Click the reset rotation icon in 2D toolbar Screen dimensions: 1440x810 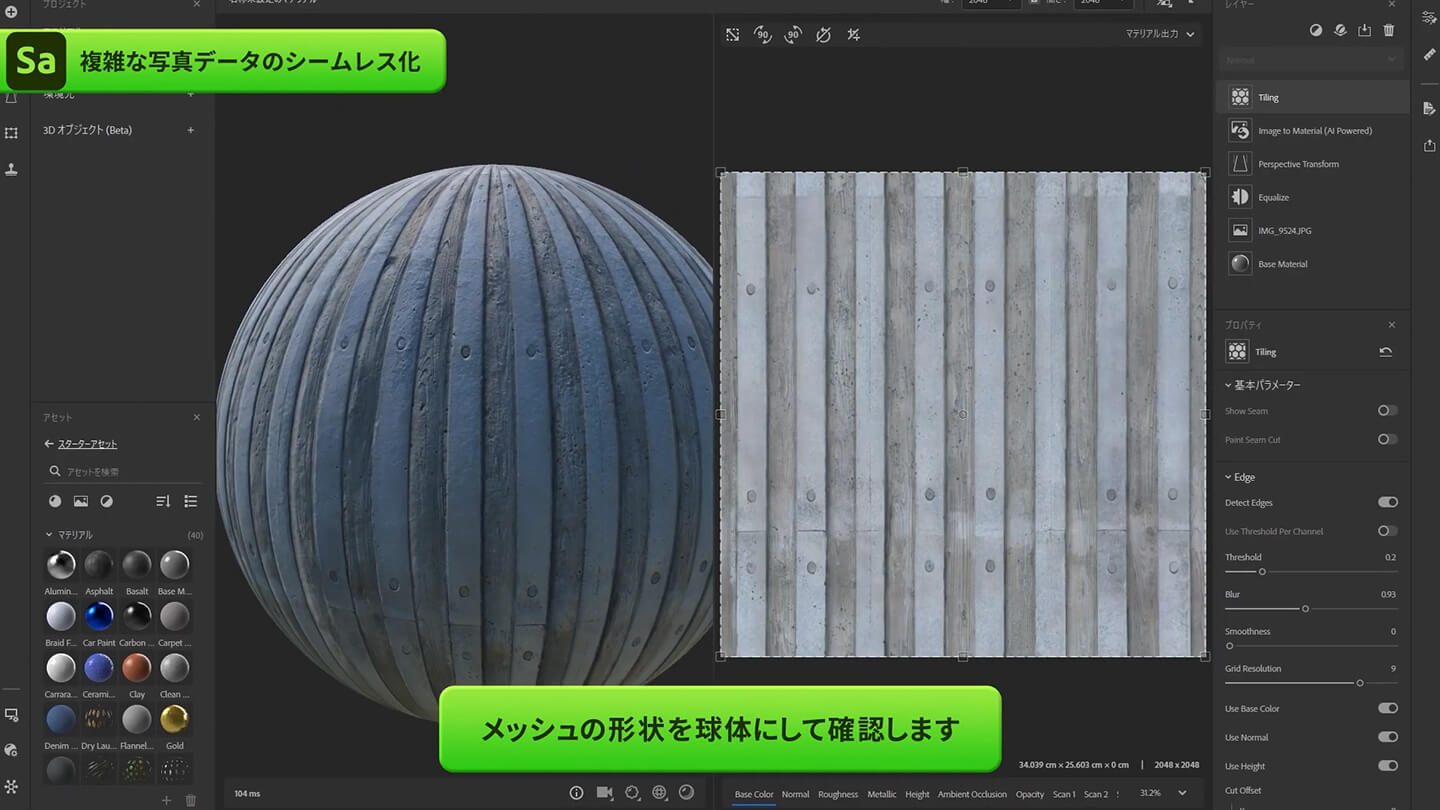(x=823, y=35)
